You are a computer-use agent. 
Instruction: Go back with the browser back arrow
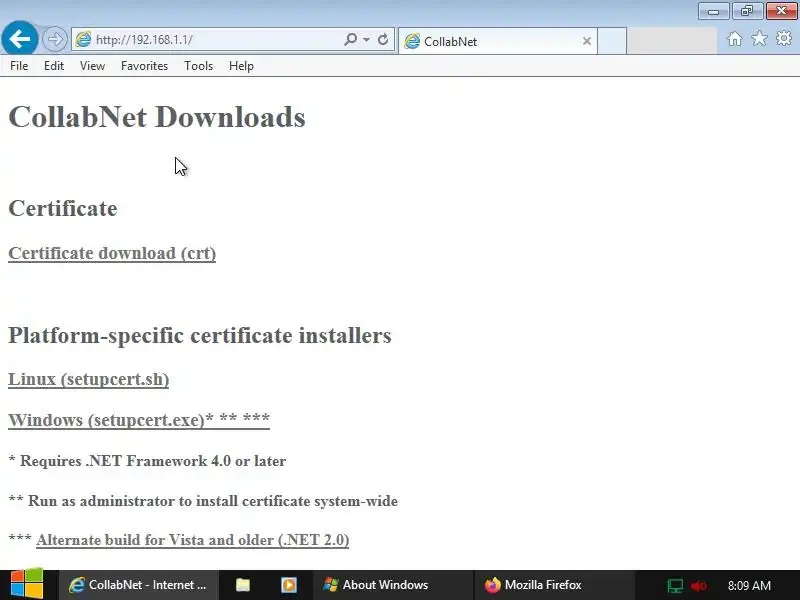click(x=19, y=38)
